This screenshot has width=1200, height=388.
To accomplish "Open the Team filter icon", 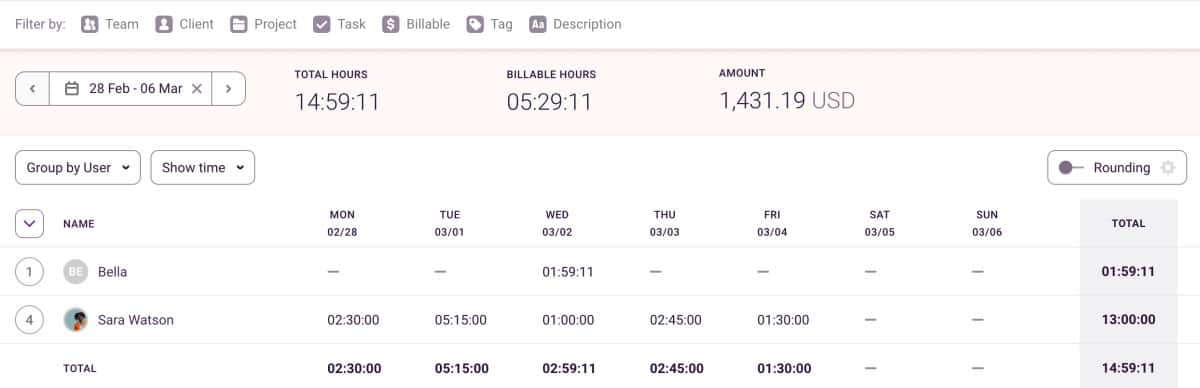I will click(x=90, y=24).
